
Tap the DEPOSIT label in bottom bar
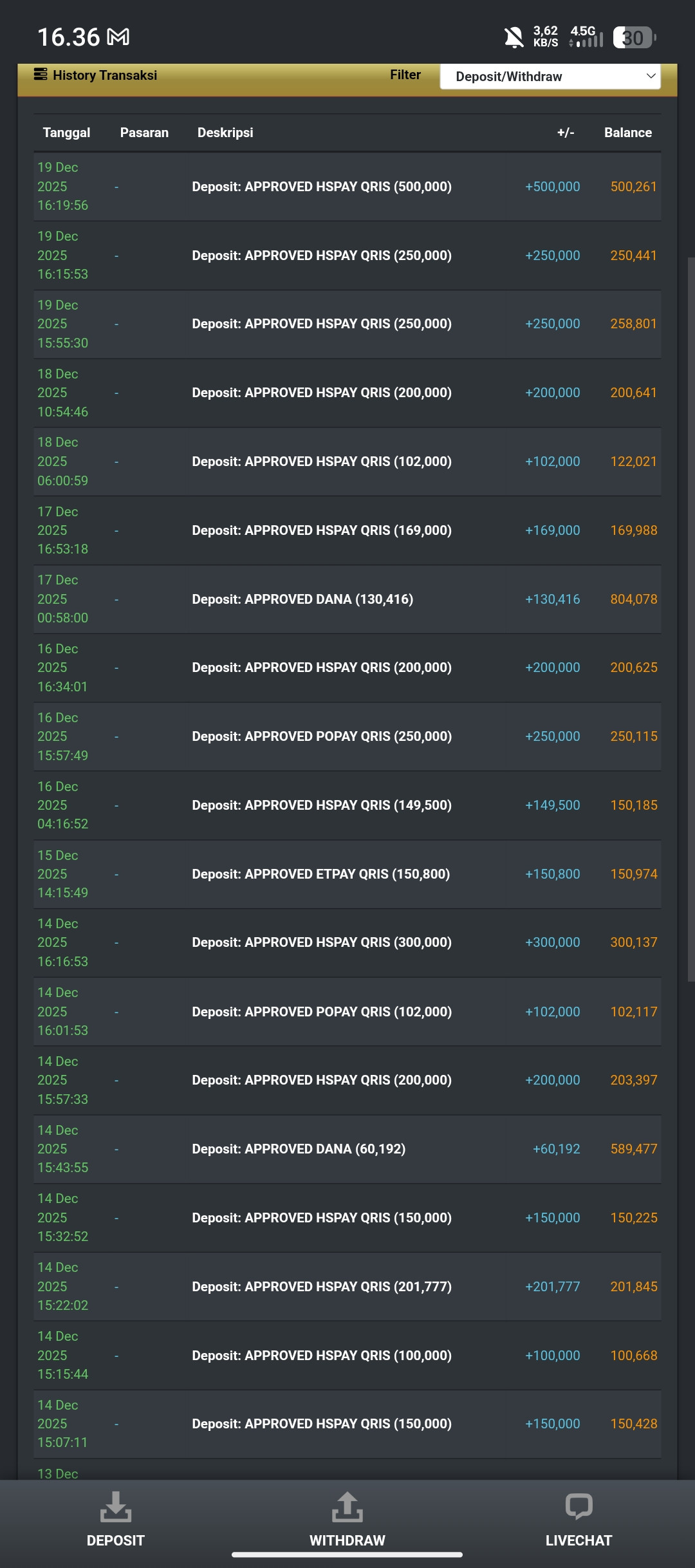pos(116,1540)
